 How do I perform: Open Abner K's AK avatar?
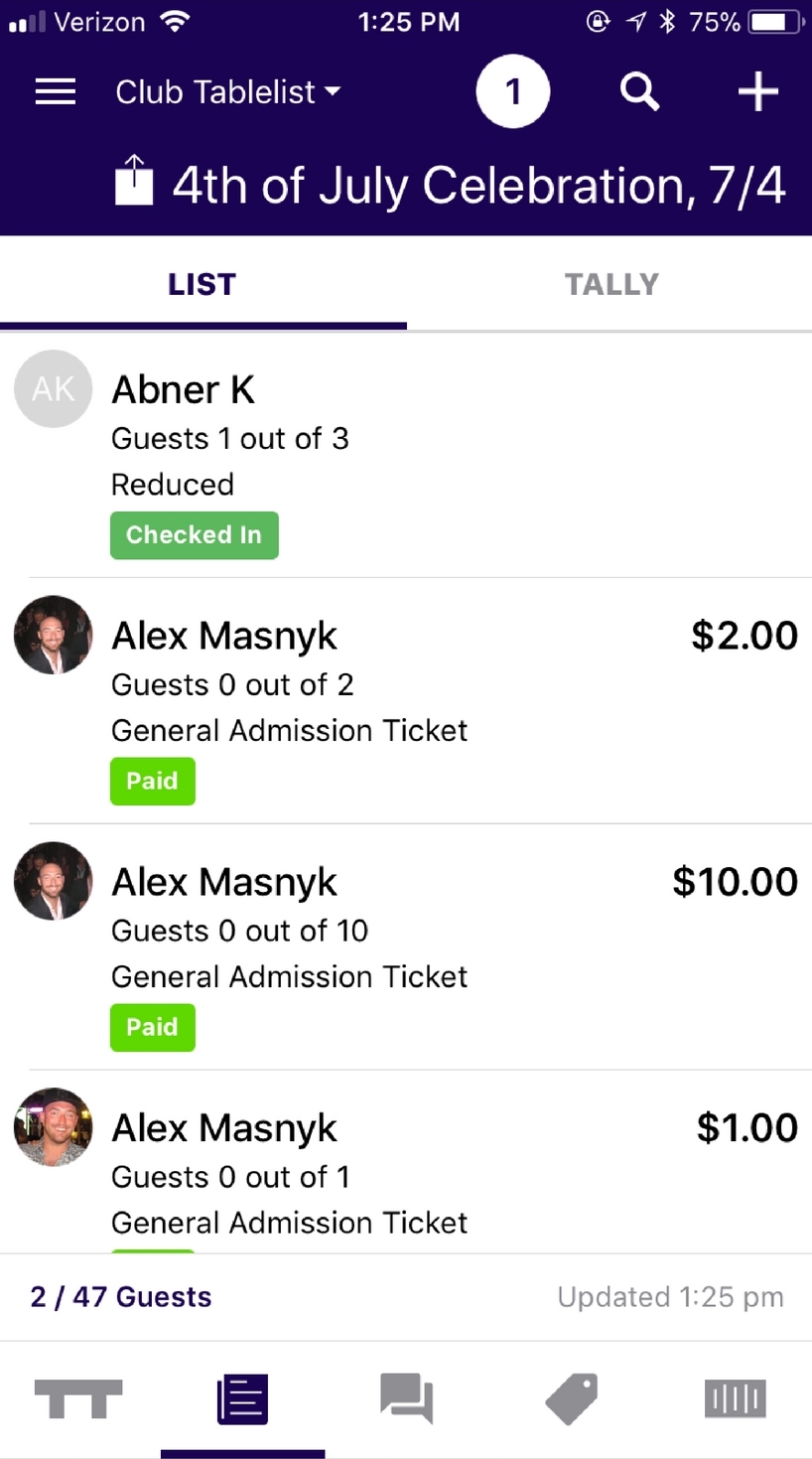pyautogui.click(x=54, y=388)
